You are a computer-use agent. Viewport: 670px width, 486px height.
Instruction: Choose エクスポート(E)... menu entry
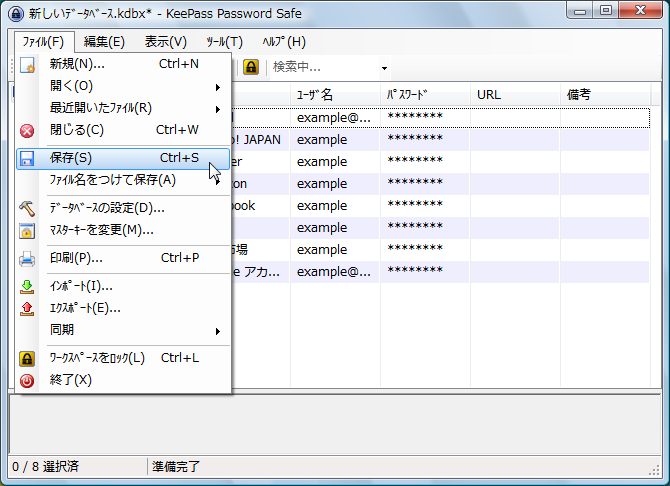coord(123,309)
